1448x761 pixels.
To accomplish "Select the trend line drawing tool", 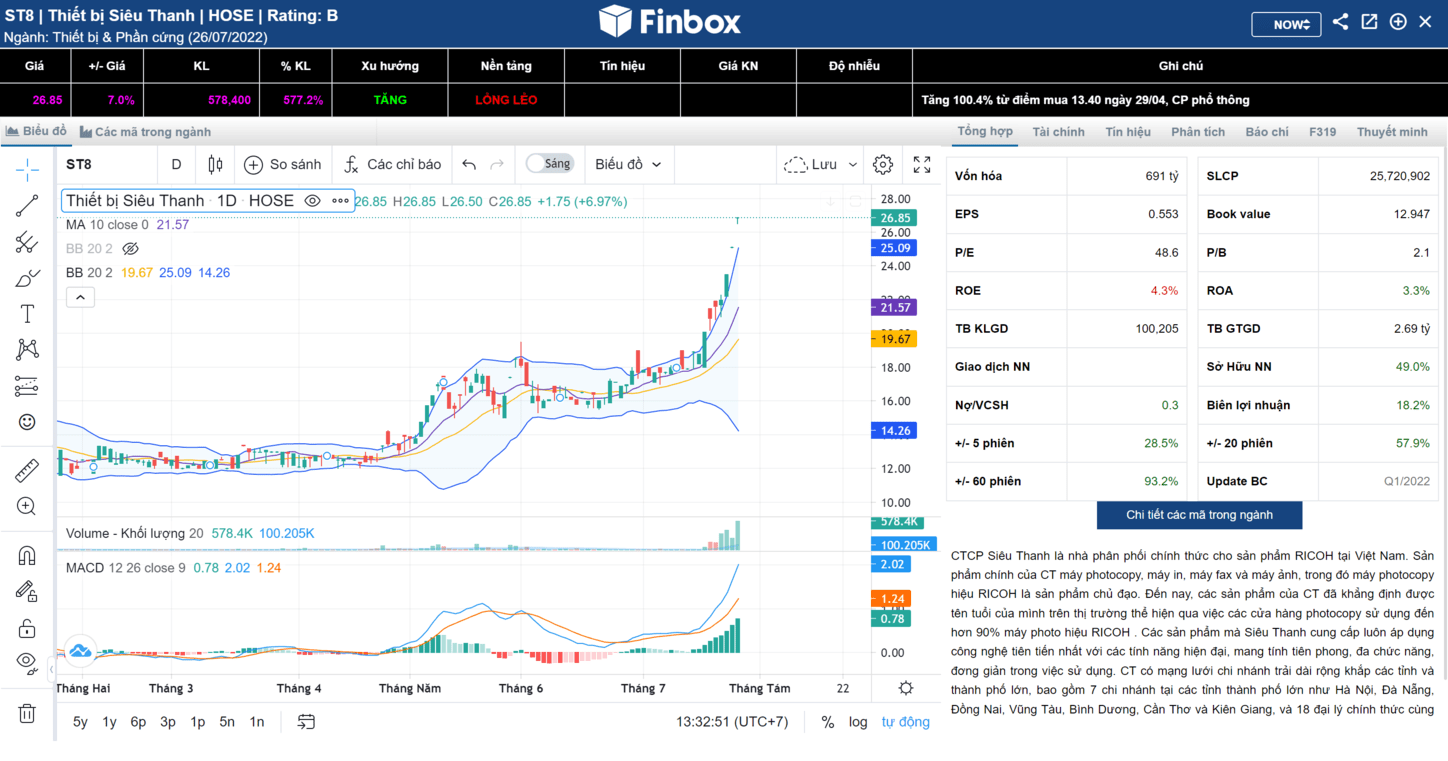I will 27,206.
